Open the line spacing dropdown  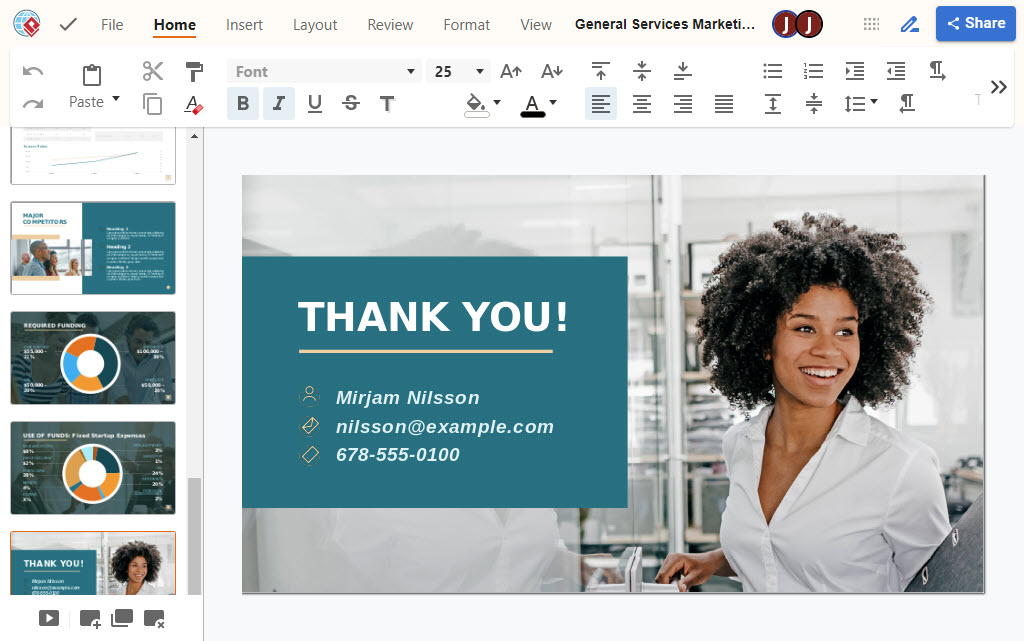coord(860,103)
